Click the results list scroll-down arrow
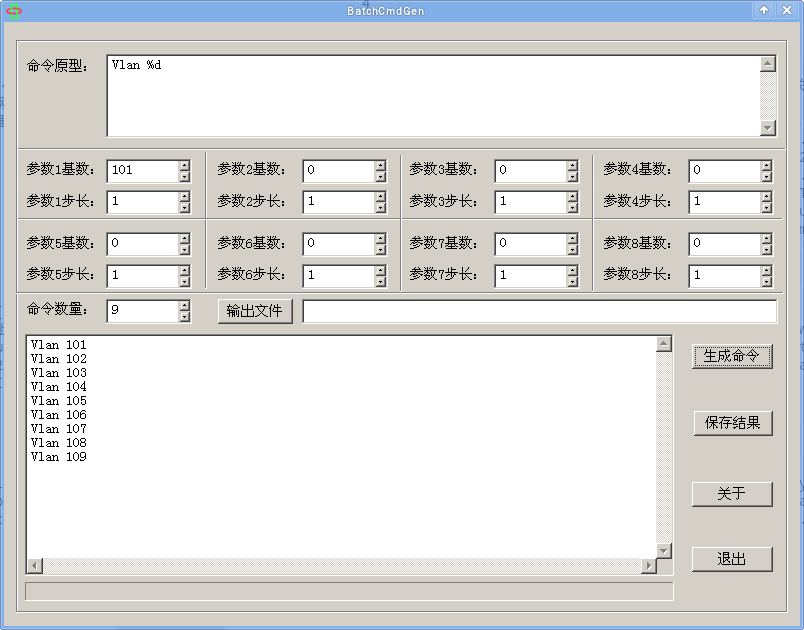The image size is (804, 630). (x=664, y=551)
